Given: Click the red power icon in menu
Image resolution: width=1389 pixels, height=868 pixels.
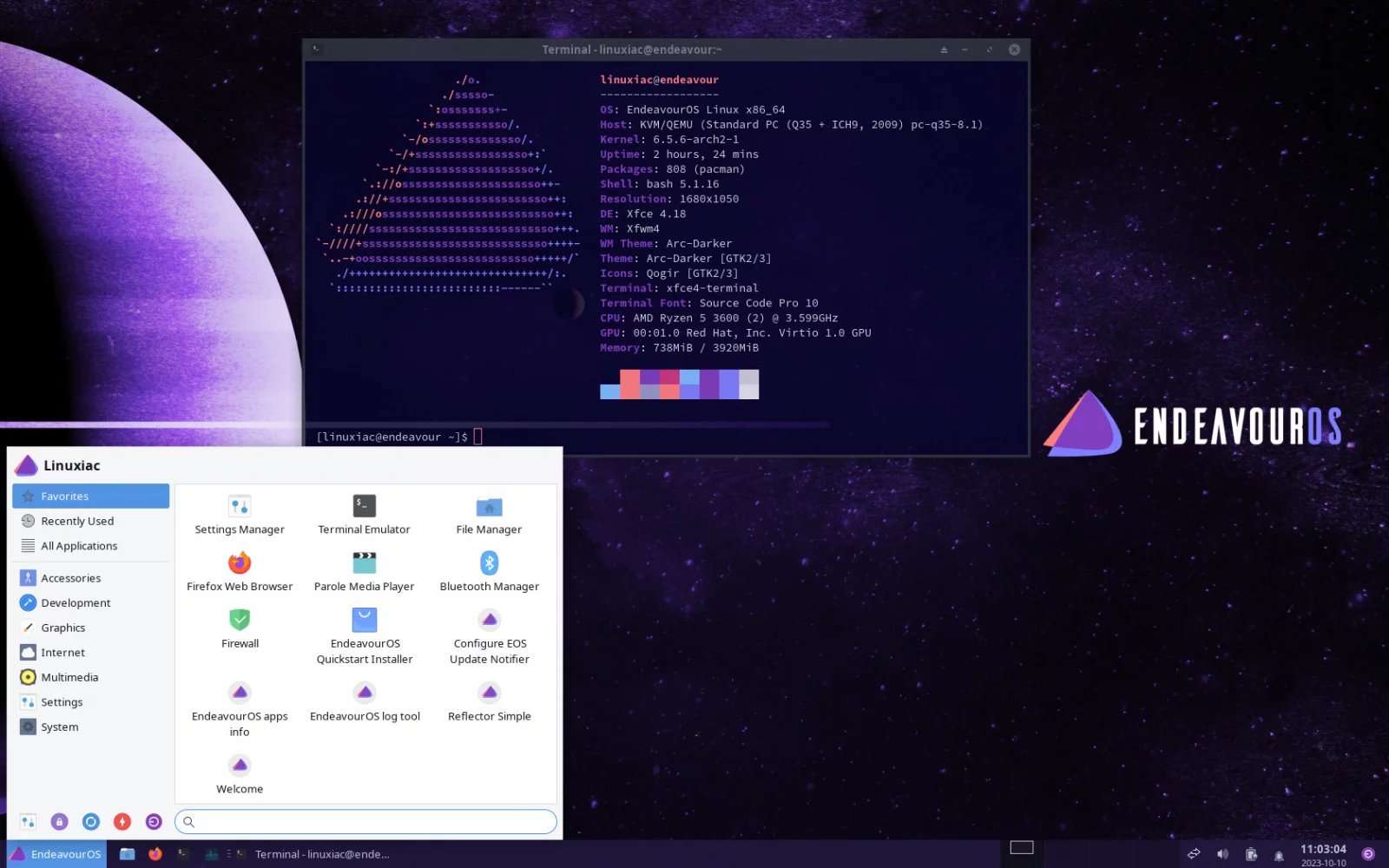Looking at the screenshot, I should click(122, 821).
